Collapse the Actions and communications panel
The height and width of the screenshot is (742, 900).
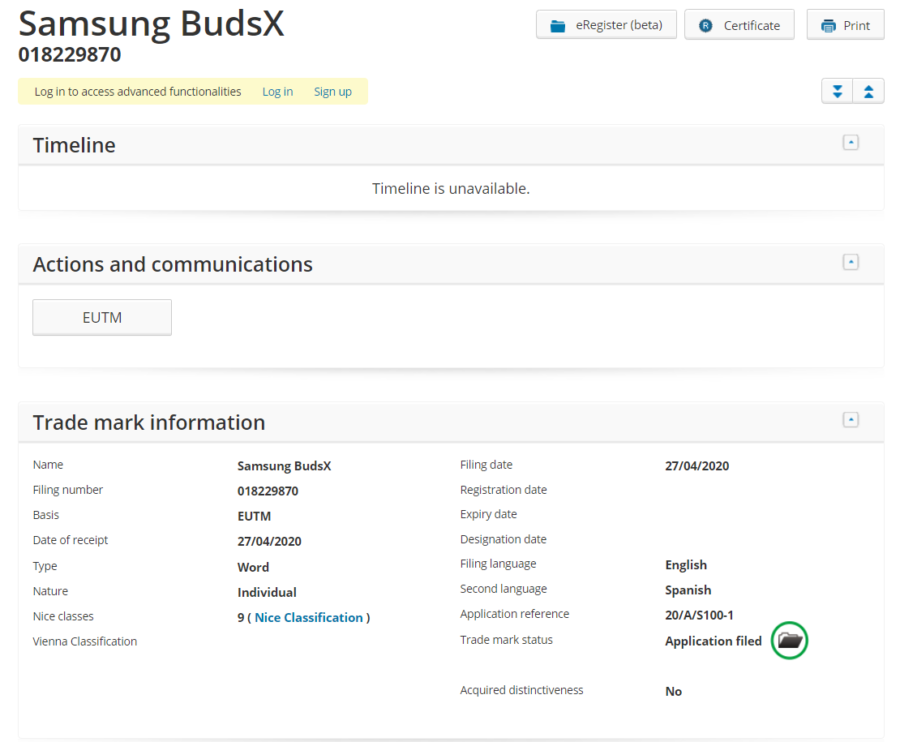click(x=851, y=262)
